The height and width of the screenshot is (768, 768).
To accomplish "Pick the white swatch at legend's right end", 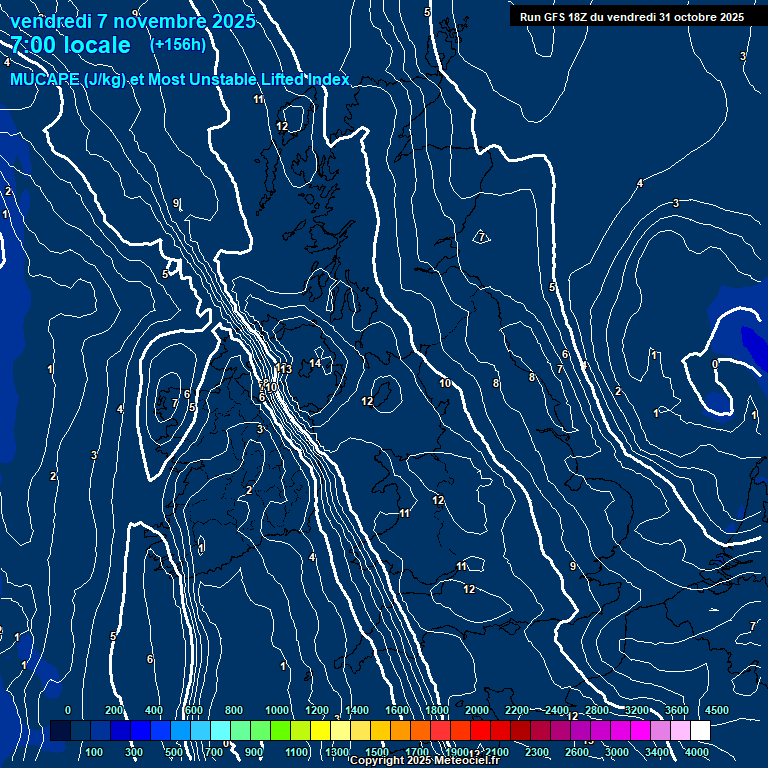I will point(700,731).
